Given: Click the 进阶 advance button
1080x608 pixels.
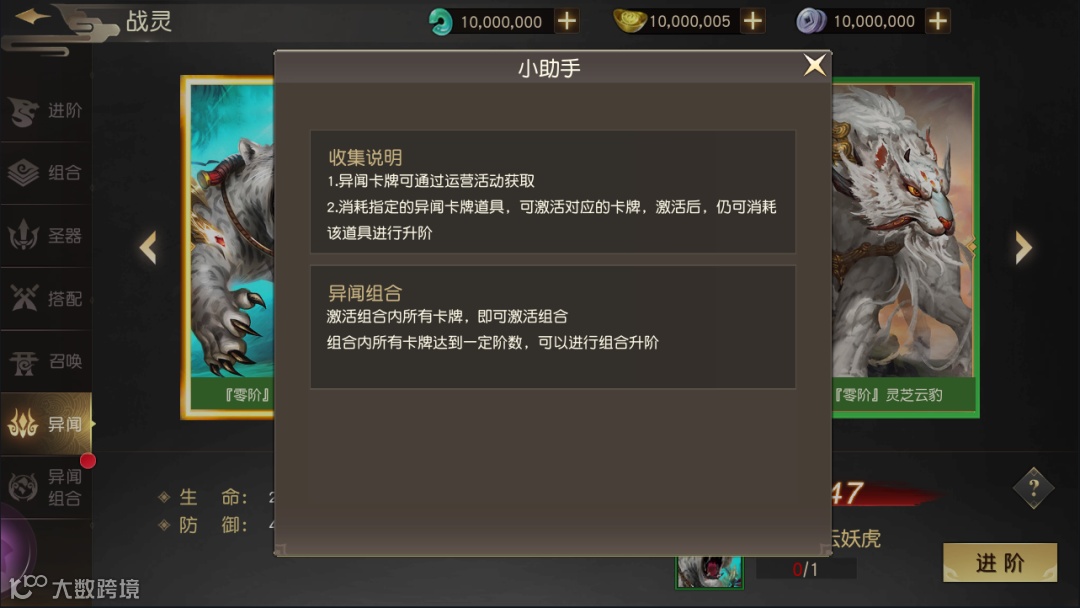Looking at the screenshot, I should 999,563.
